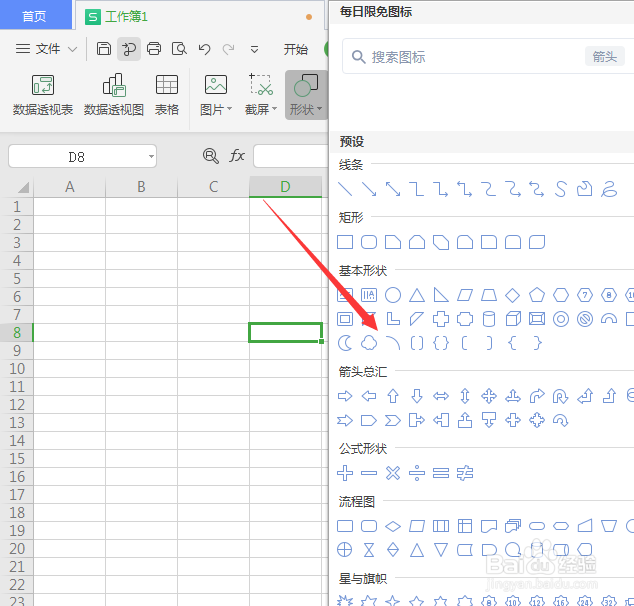Select the moon shape in 基本形状

click(345, 343)
